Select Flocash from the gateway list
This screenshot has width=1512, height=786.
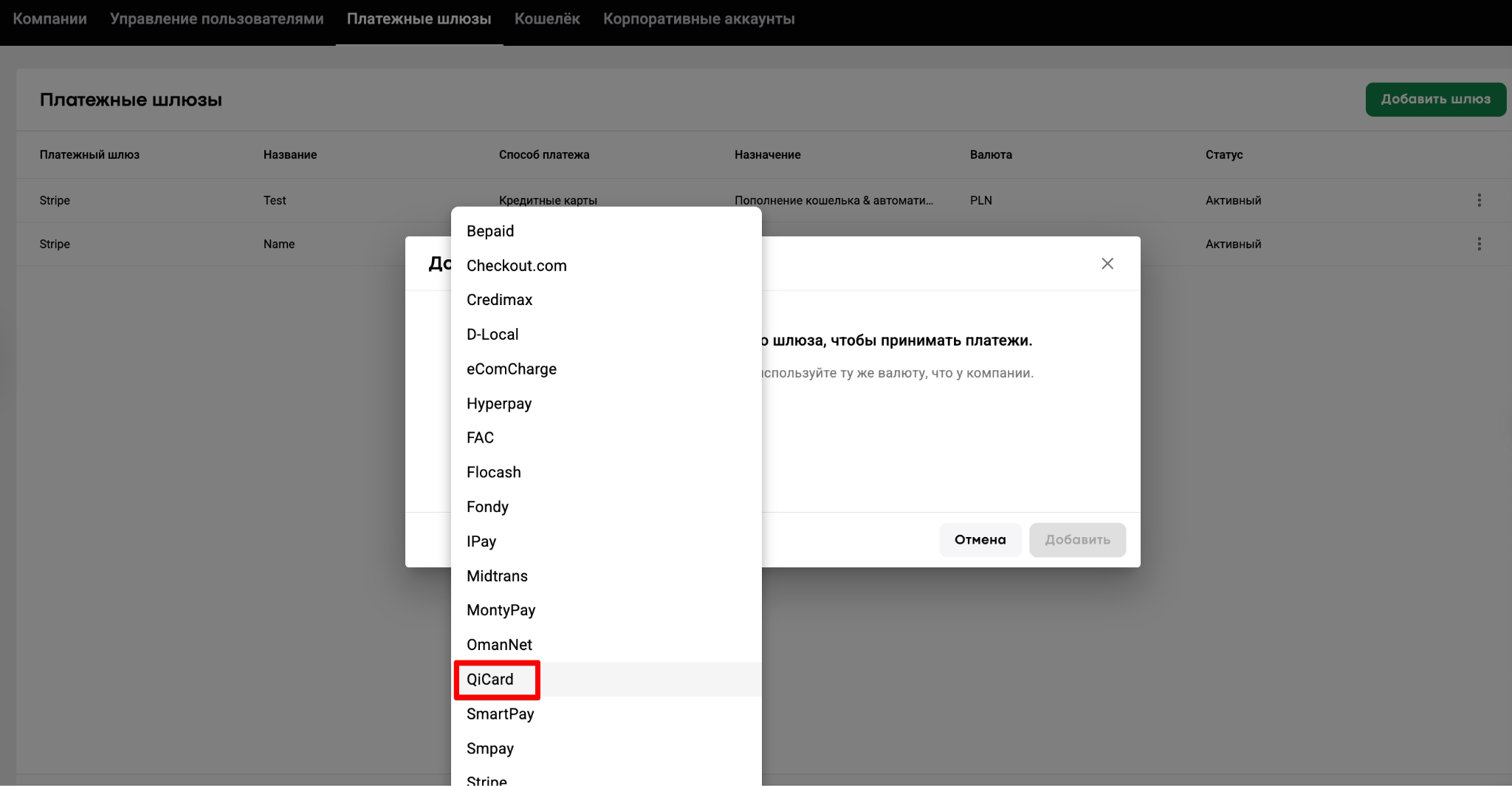[606, 473]
